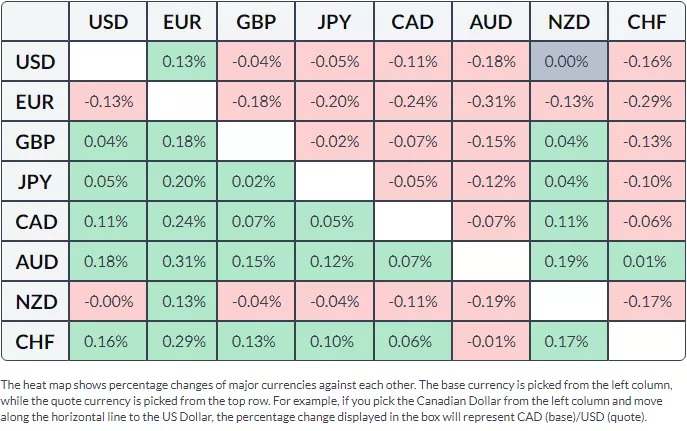Click the gray 0.00% USD/NZD cell
The height and width of the screenshot is (431, 687).
coord(569,61)
